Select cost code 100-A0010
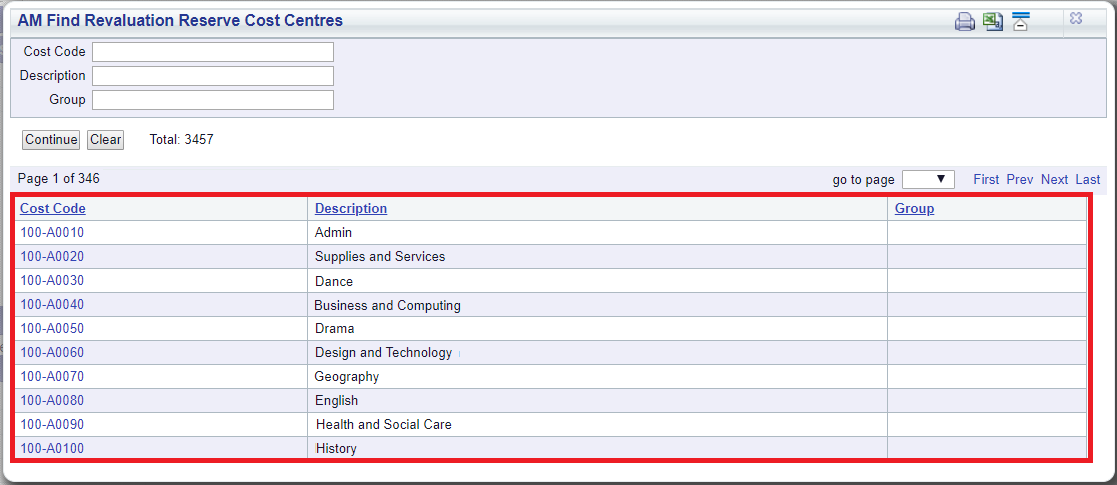The width and height of the screenshot is (1117, 485). 52,232
